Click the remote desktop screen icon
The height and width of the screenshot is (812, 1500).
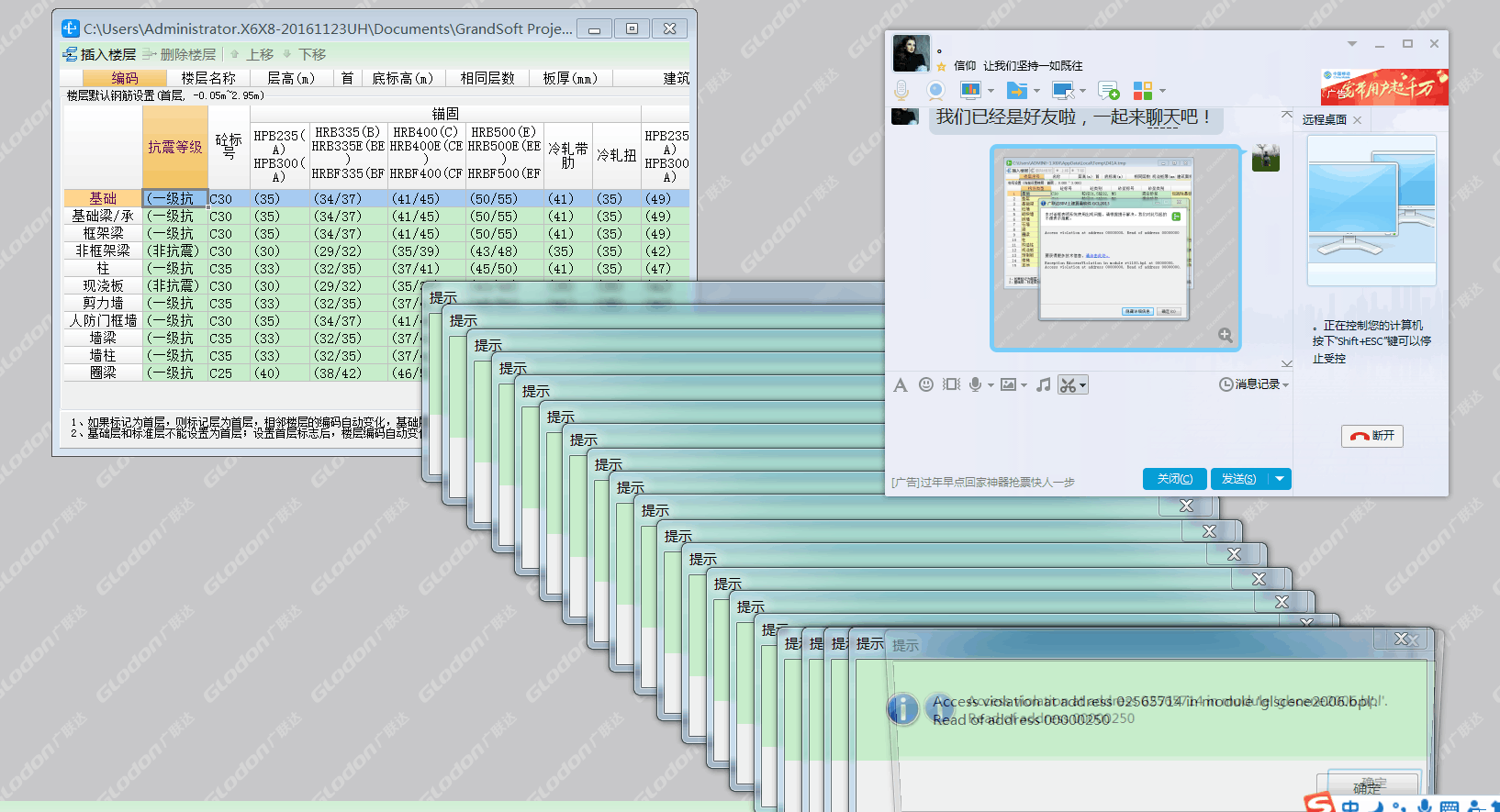(x=1063, y=90)
